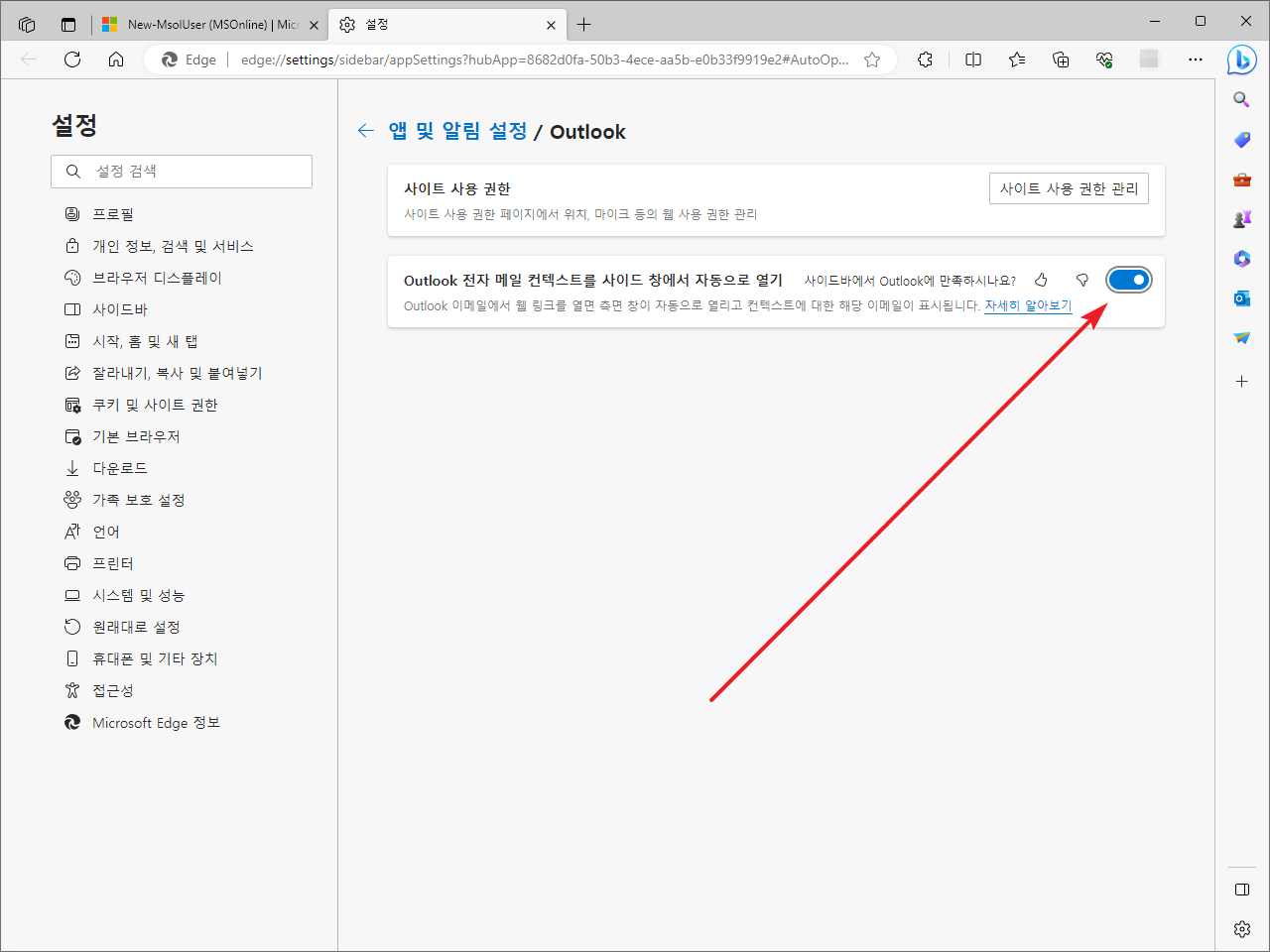Open 앱 및 알림 설정 breadcrumb link

(x=457, y=131)
